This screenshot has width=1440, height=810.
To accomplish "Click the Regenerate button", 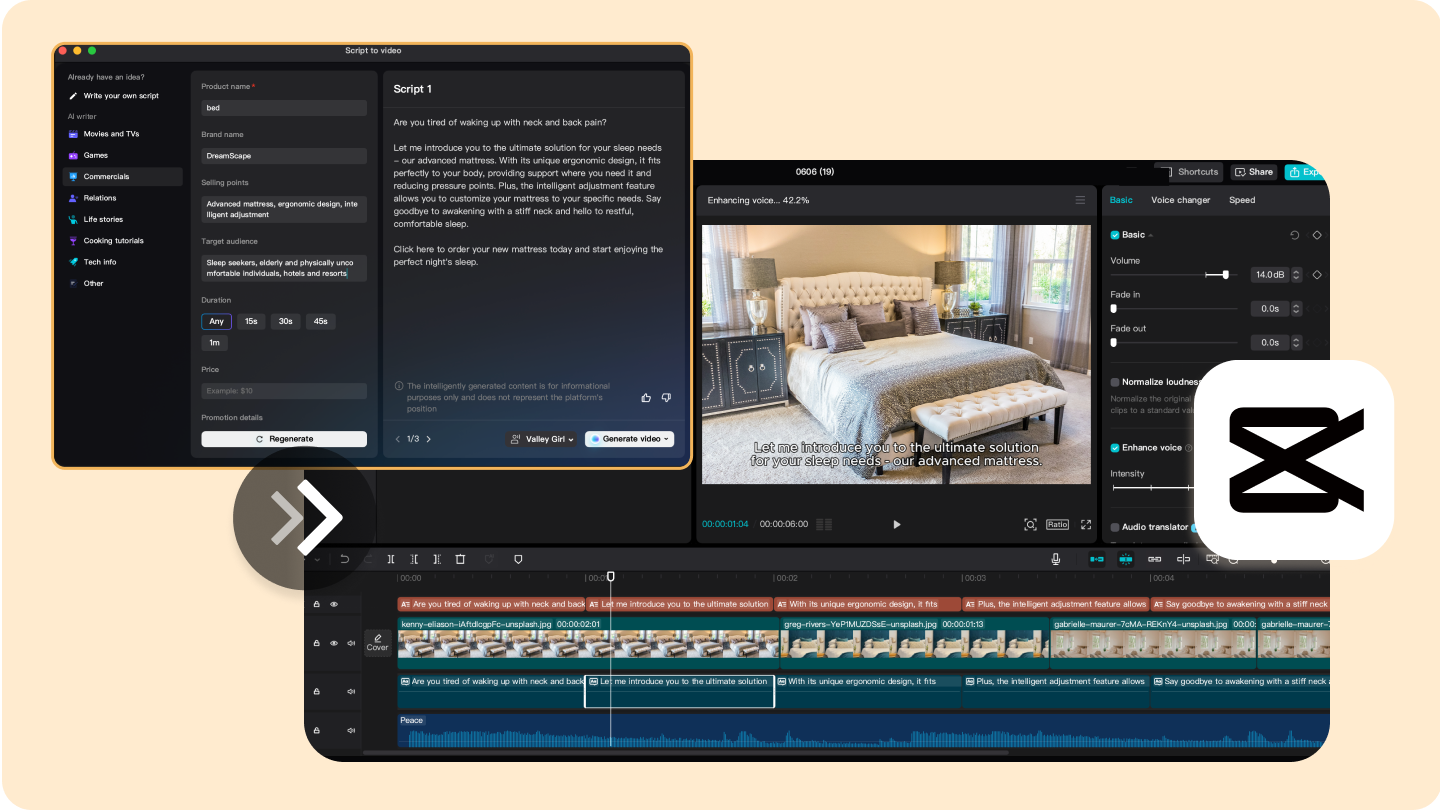I will 284,439.
